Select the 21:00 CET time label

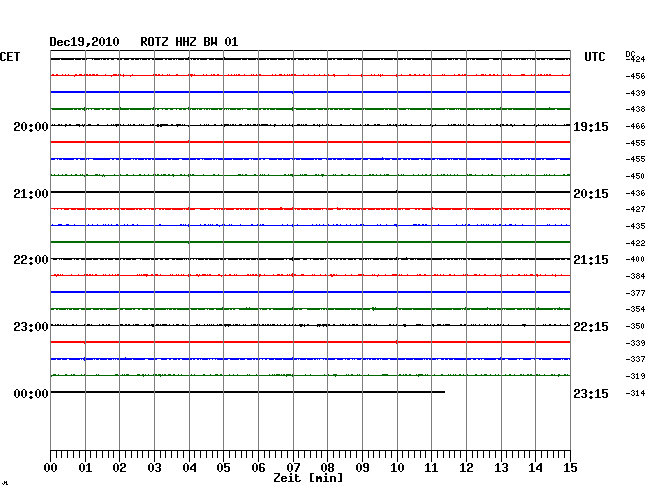click(x=31, y=194)
